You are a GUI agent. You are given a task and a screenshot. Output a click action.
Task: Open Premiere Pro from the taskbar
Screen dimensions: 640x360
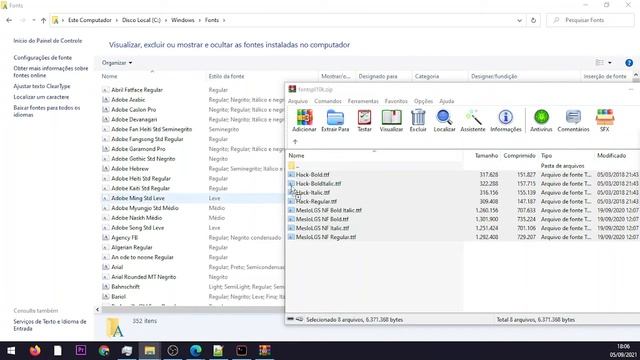point(81,351)
